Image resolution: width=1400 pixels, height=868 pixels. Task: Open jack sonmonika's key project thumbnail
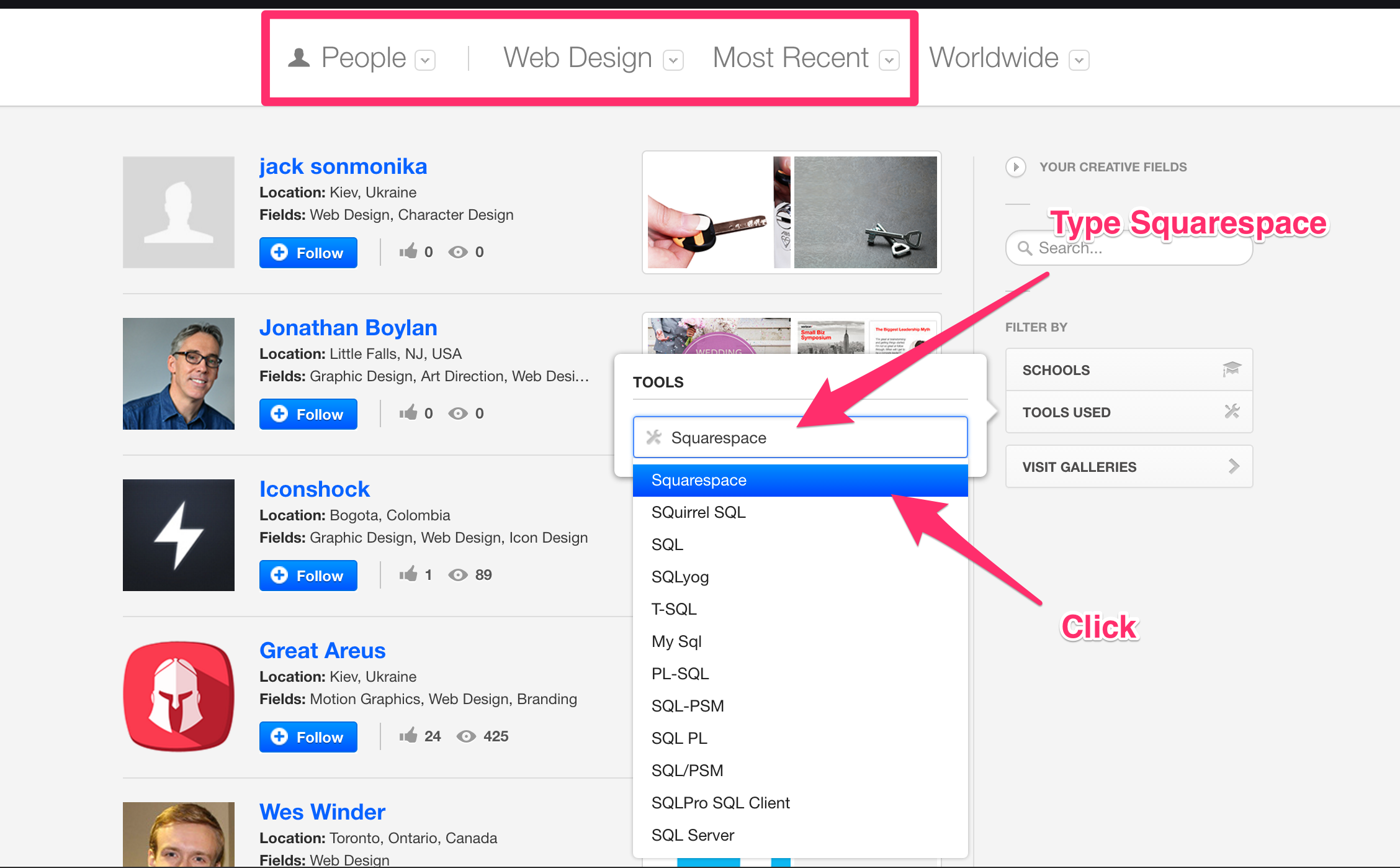pos(719,212)
